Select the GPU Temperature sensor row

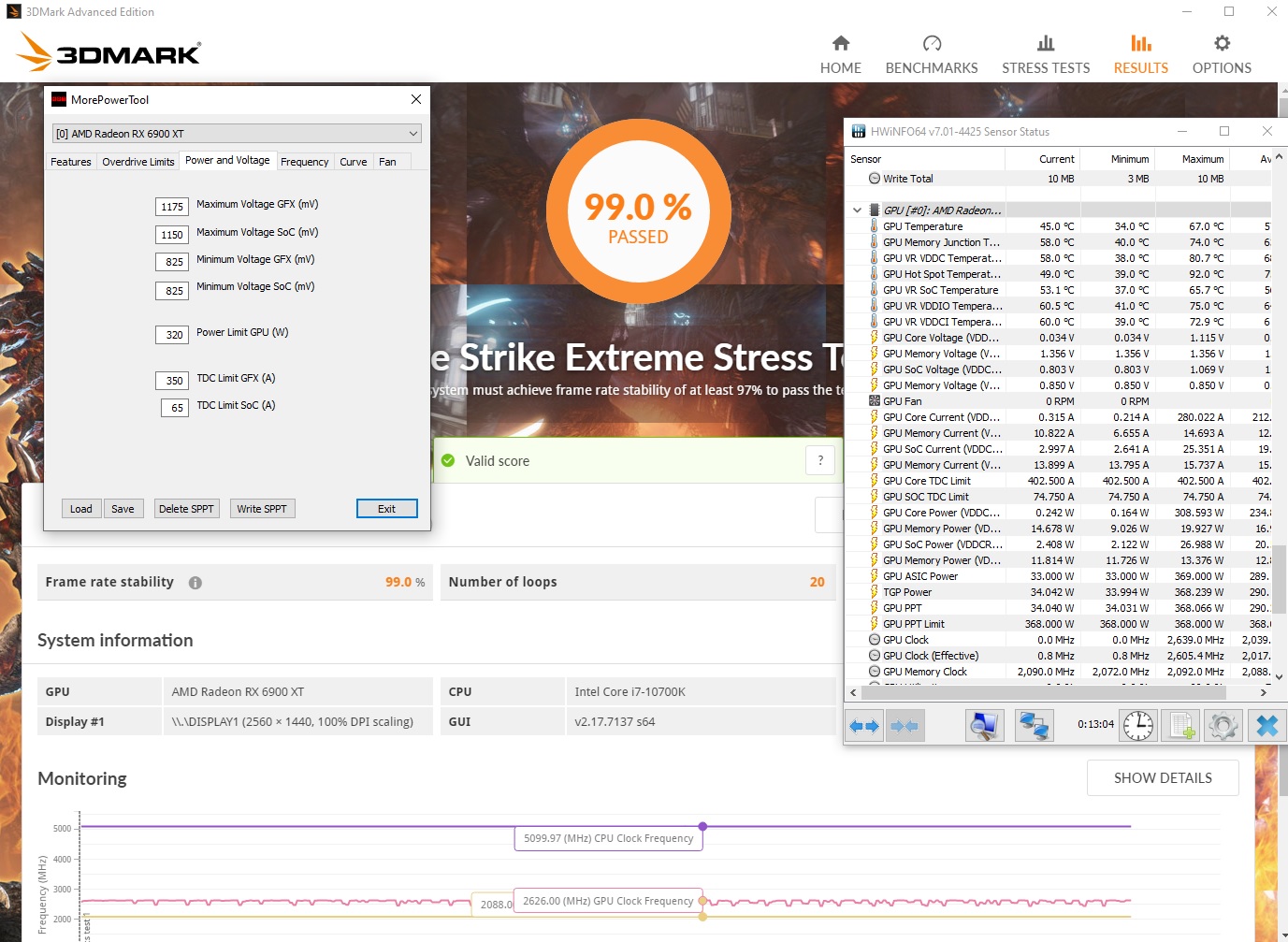pyautogui.click(x=1059, y=226)
